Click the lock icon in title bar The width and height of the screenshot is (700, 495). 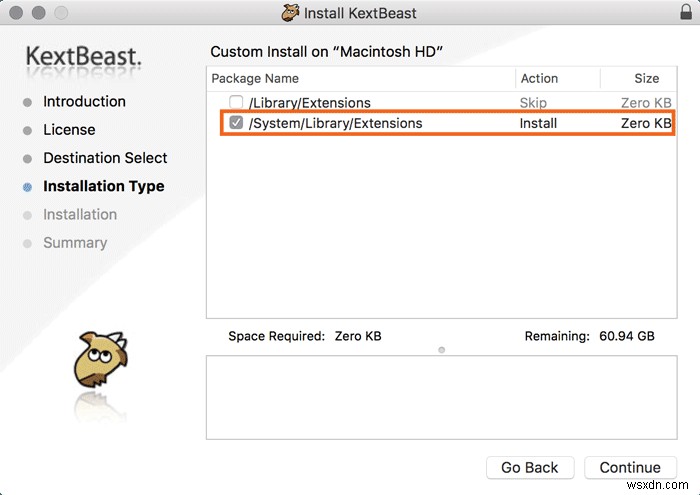tap(684, 13)
